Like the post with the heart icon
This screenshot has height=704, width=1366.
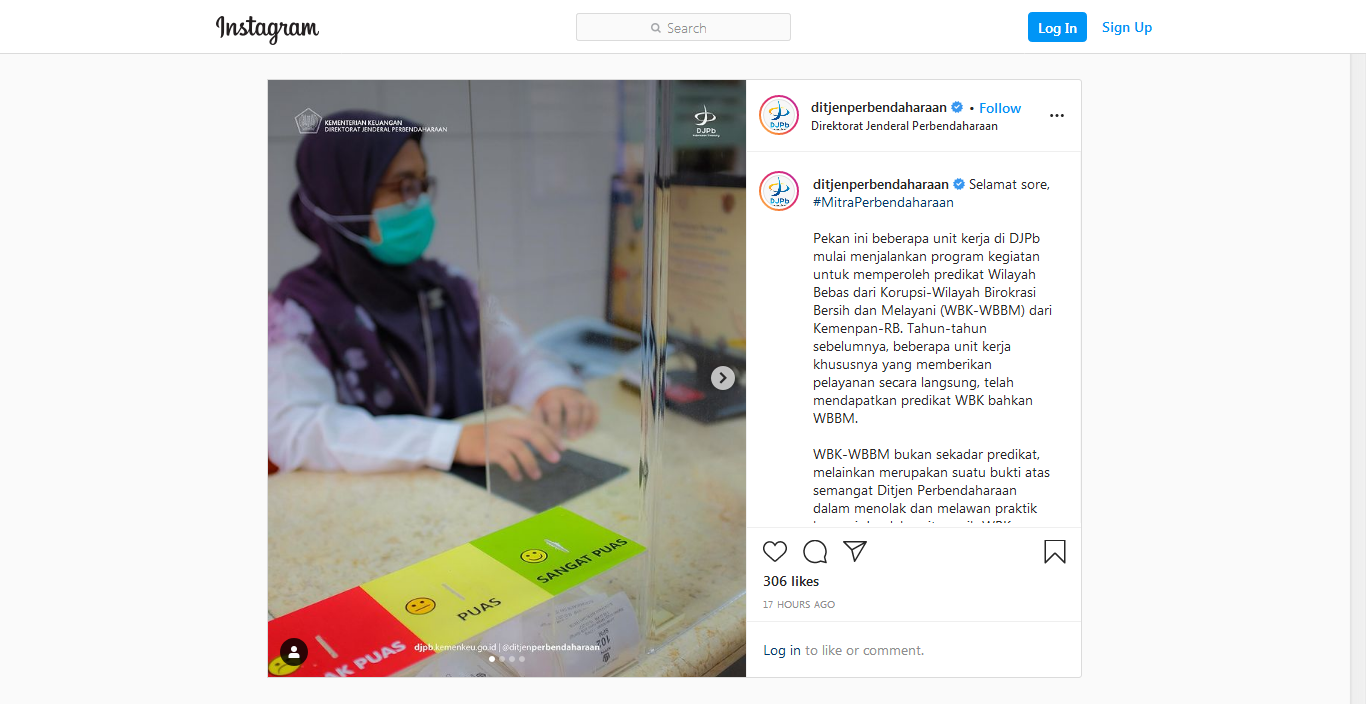point(775,551)
